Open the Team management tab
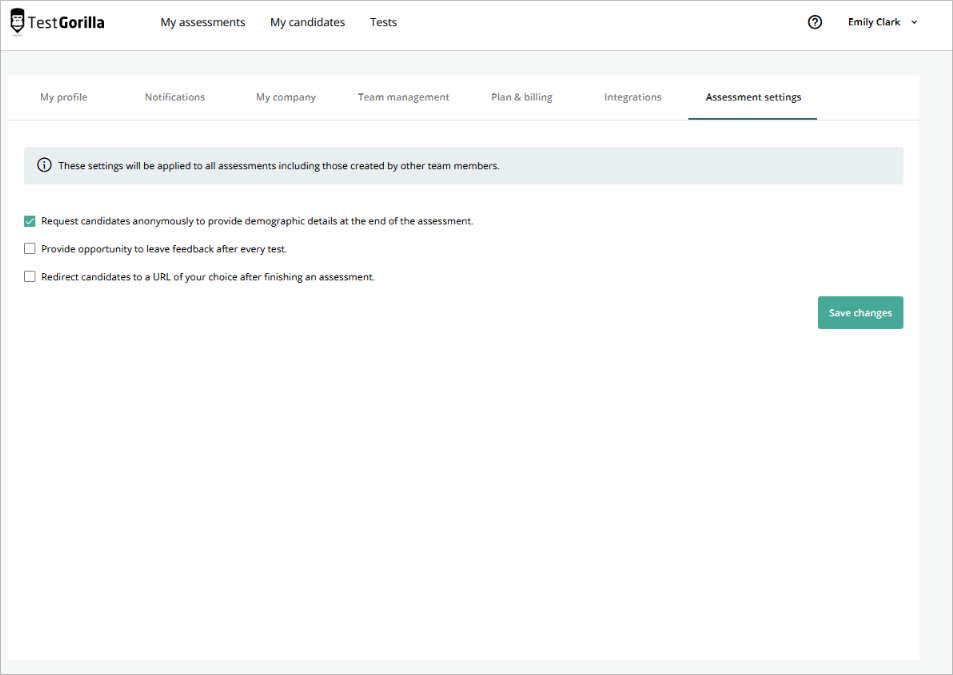The height and width of the screenshot is (675, 953). pyautogui.click(x=404, y=97)
